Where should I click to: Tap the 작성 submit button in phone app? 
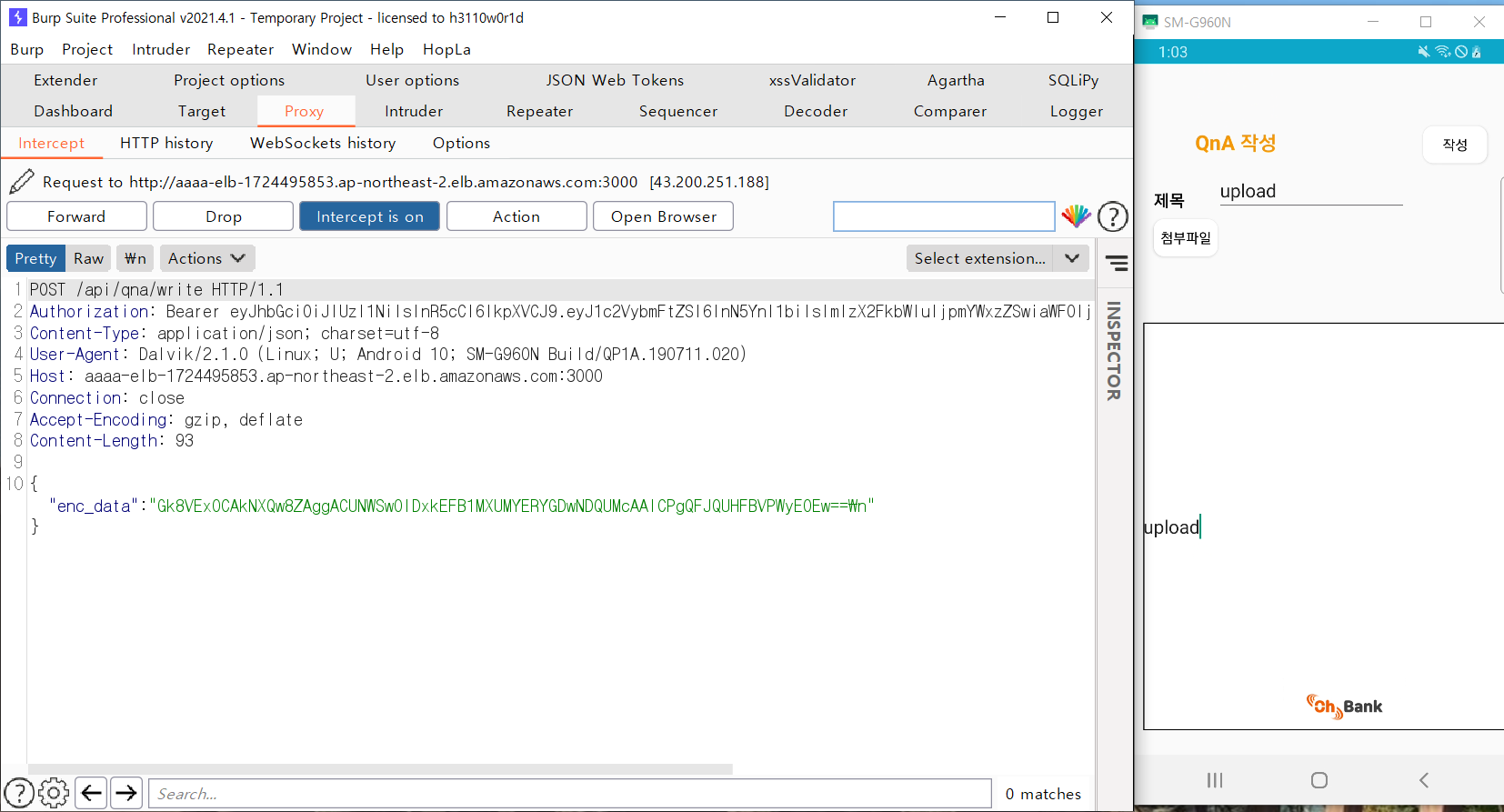1455,145
